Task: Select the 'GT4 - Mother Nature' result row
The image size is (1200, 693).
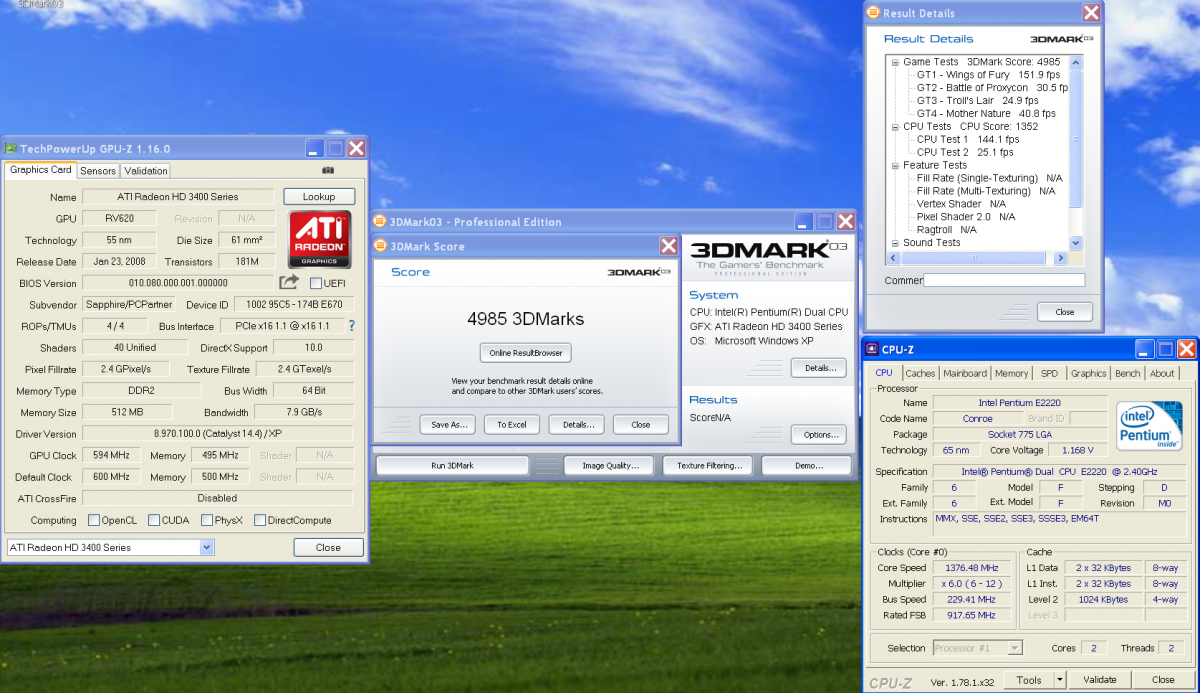Action: point(986,114)
